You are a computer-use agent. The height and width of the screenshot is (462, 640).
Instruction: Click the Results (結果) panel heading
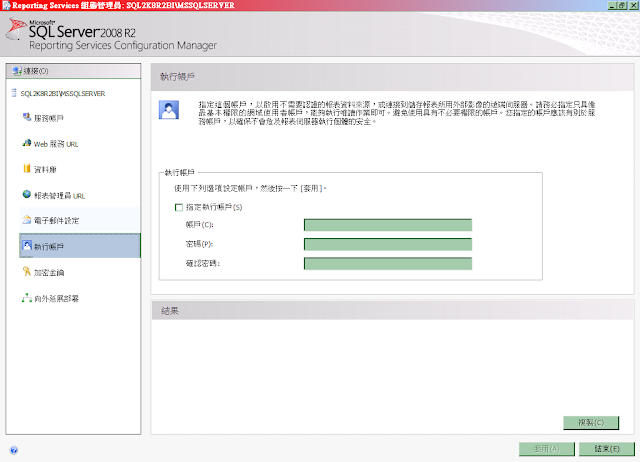coord(170,311)
